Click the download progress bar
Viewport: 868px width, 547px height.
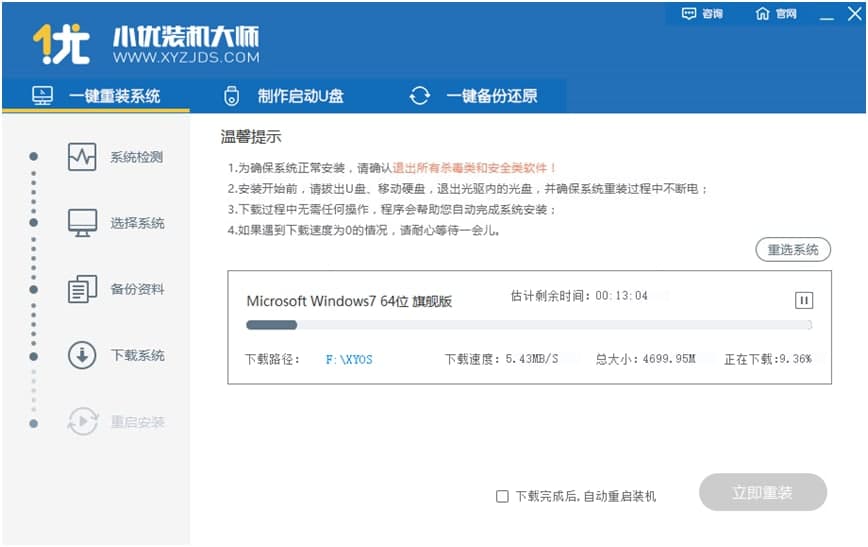click(x=529, y=325)
